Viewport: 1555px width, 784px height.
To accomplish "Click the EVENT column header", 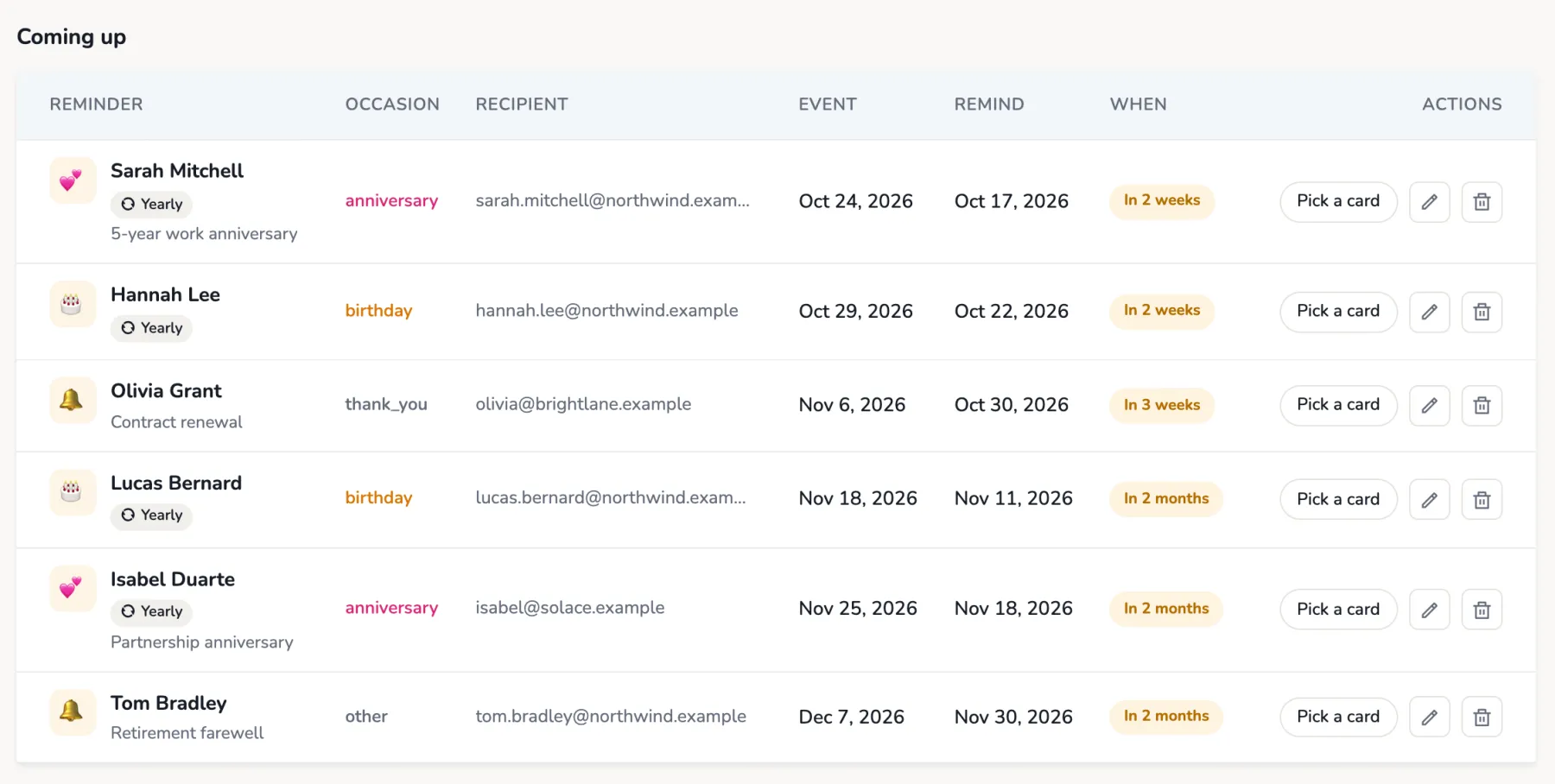I will (828, 104).
